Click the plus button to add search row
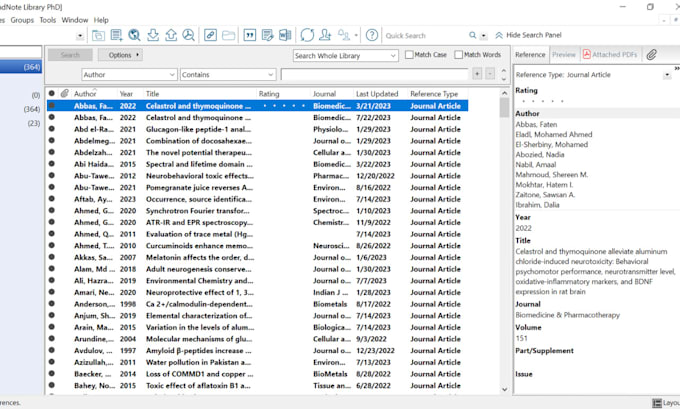Screen dimensions: 680x409 coord(477,74)
